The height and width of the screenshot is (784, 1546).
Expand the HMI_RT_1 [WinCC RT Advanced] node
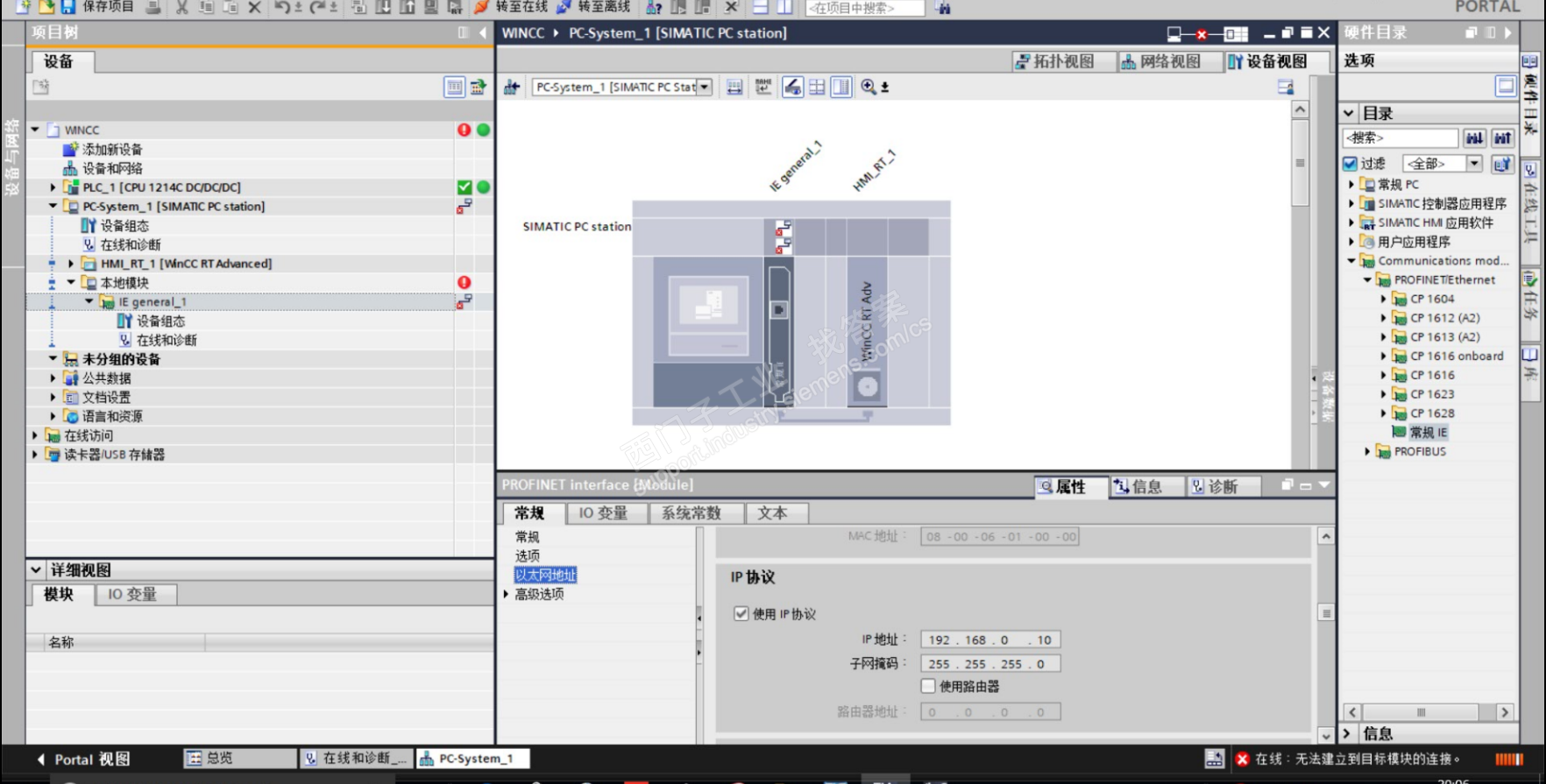point(71,264)
